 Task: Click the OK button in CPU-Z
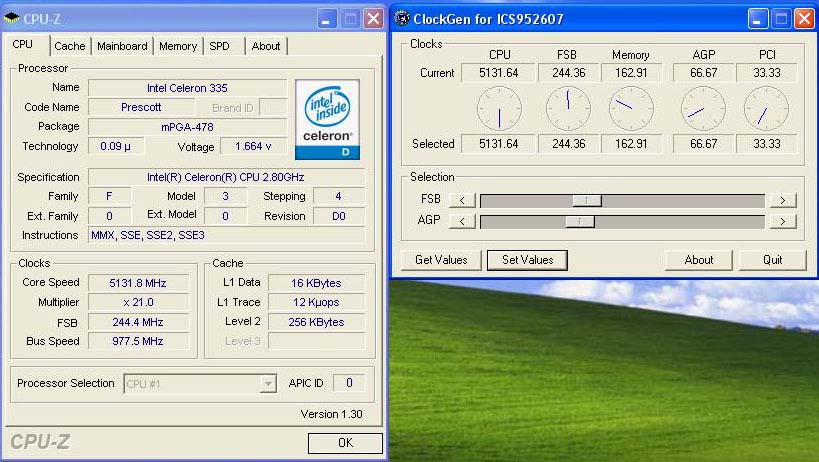point(345,443)
